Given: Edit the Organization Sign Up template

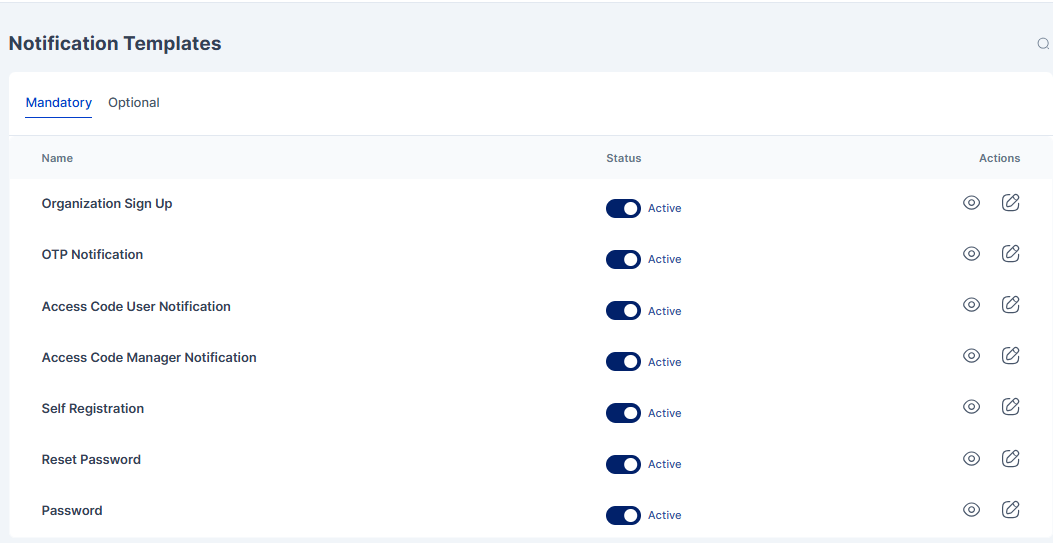Looking at the screenshot, I should 1011,203.
